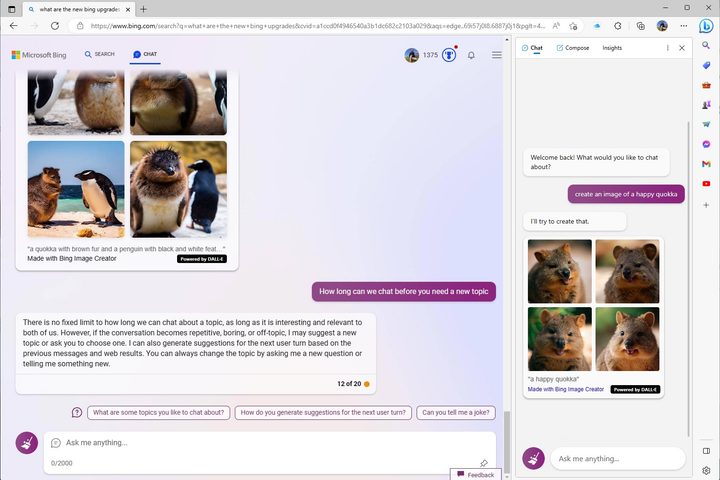Click suggestion 'How do you generate suggestions for the next user turn?'
Screen dimensions: 720x480
coord(323,412)
